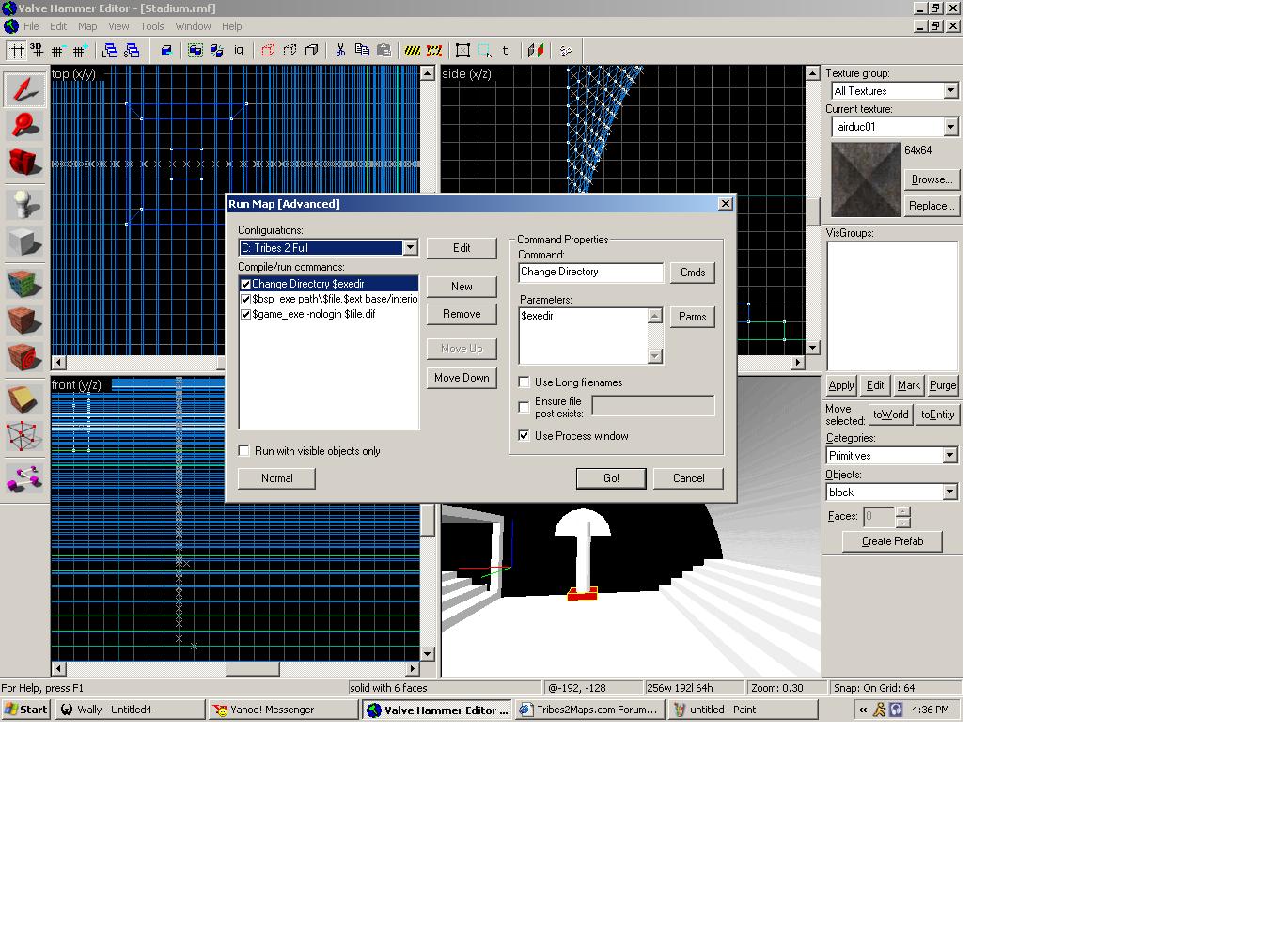Click the Go! button
1269x952 pixels.
point(611,478)
